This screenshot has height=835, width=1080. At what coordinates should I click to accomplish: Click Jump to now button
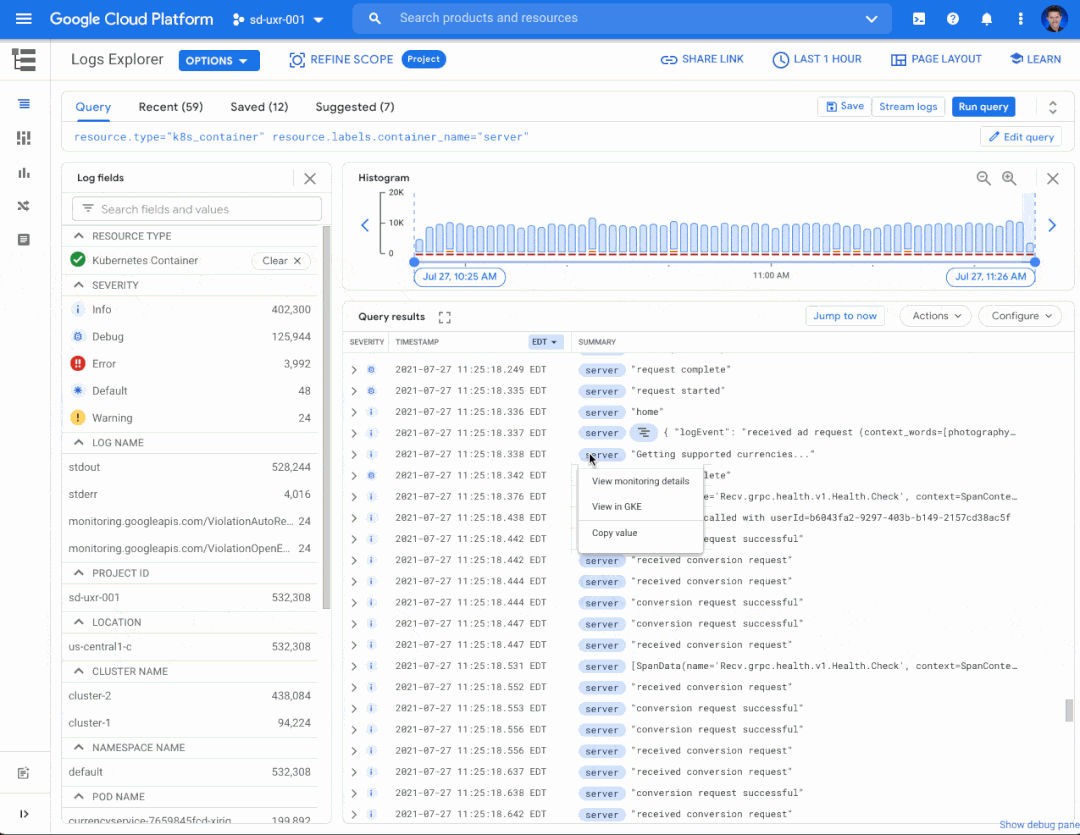tap(844, 316)
